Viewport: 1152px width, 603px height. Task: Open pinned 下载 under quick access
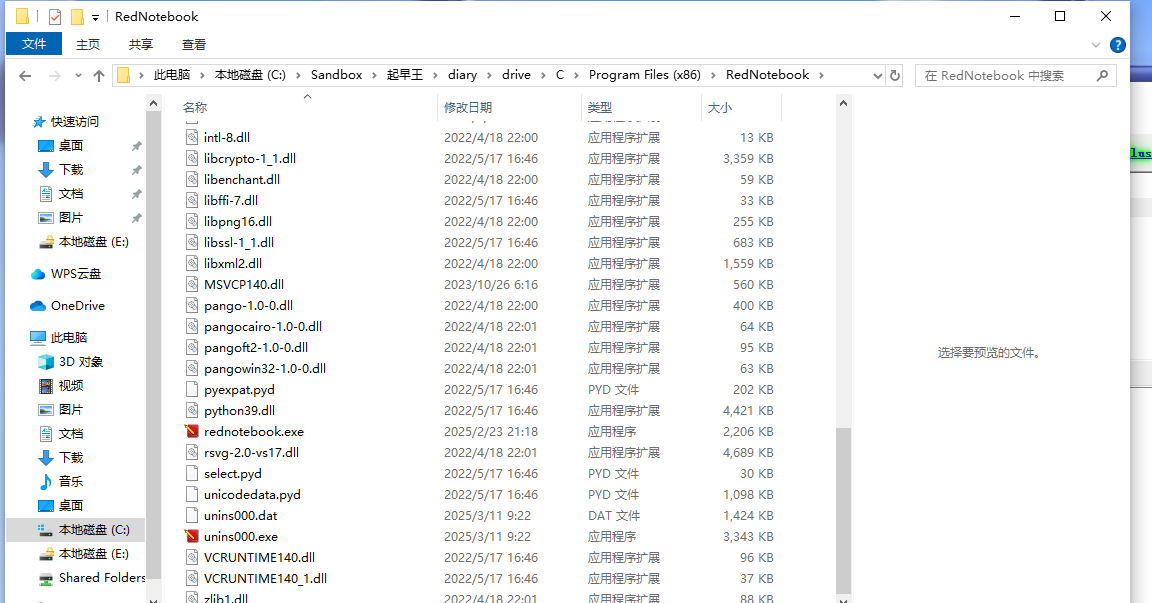point(71,170)
